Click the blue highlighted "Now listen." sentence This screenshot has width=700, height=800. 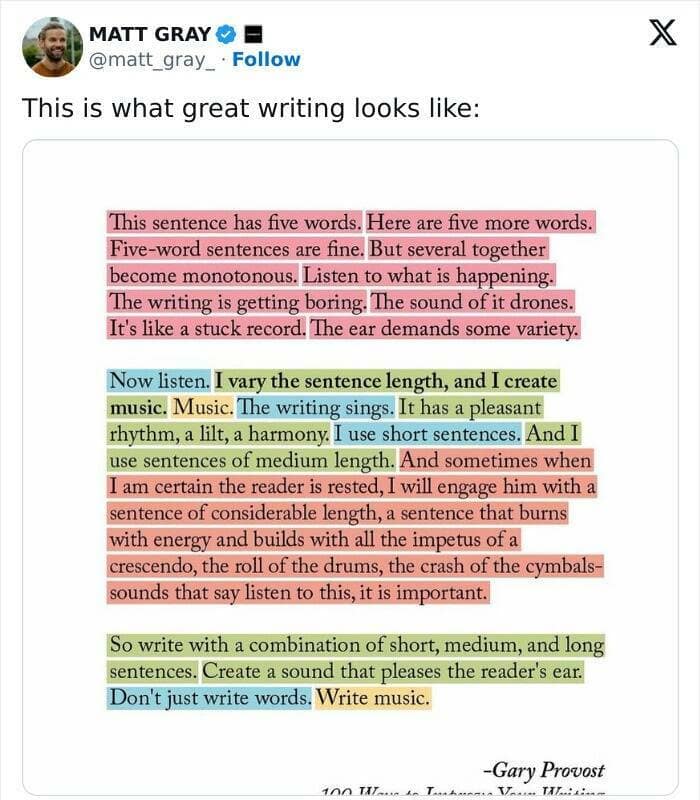[x=159, y=381]
